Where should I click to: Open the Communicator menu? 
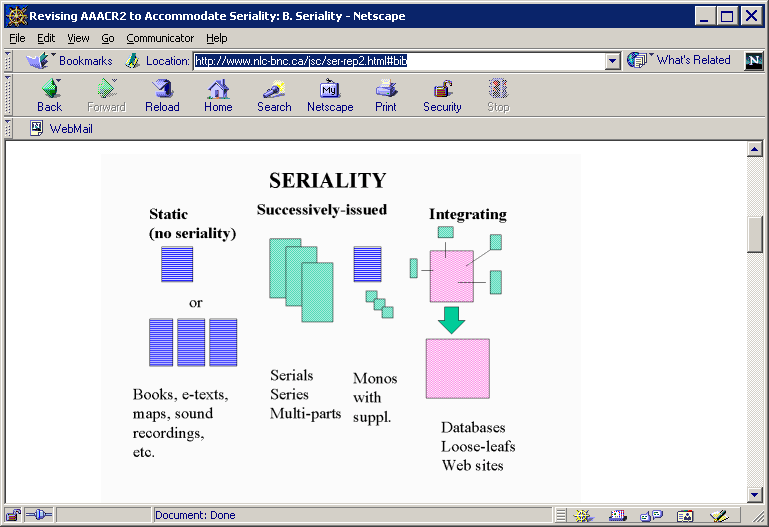(x=160, y=38)
